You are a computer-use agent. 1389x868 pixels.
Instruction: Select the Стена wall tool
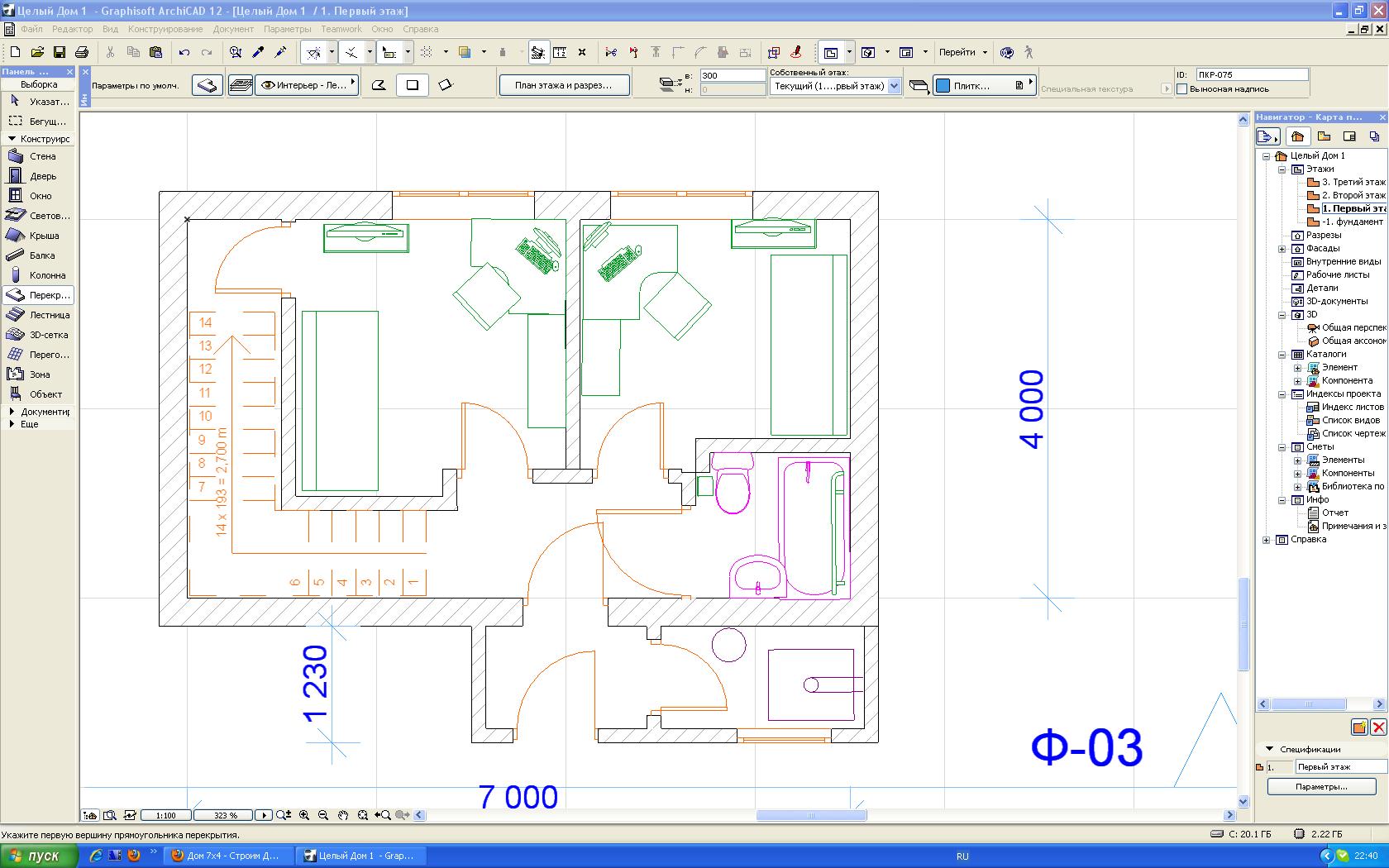point(38,156)
